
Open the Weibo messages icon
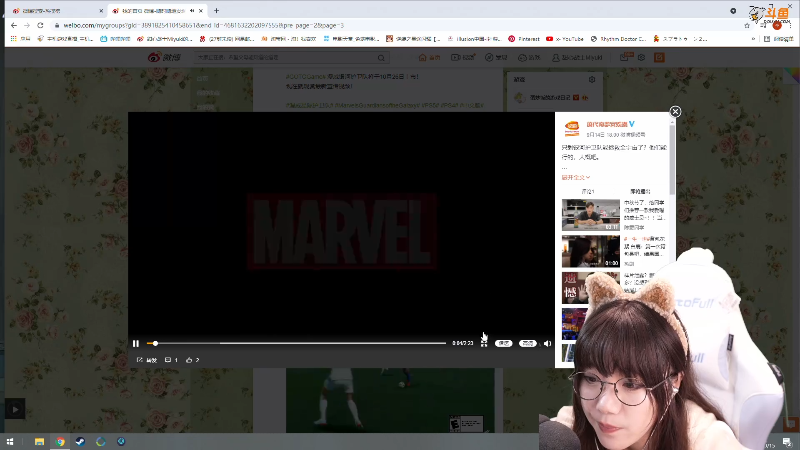pos(624,58)
